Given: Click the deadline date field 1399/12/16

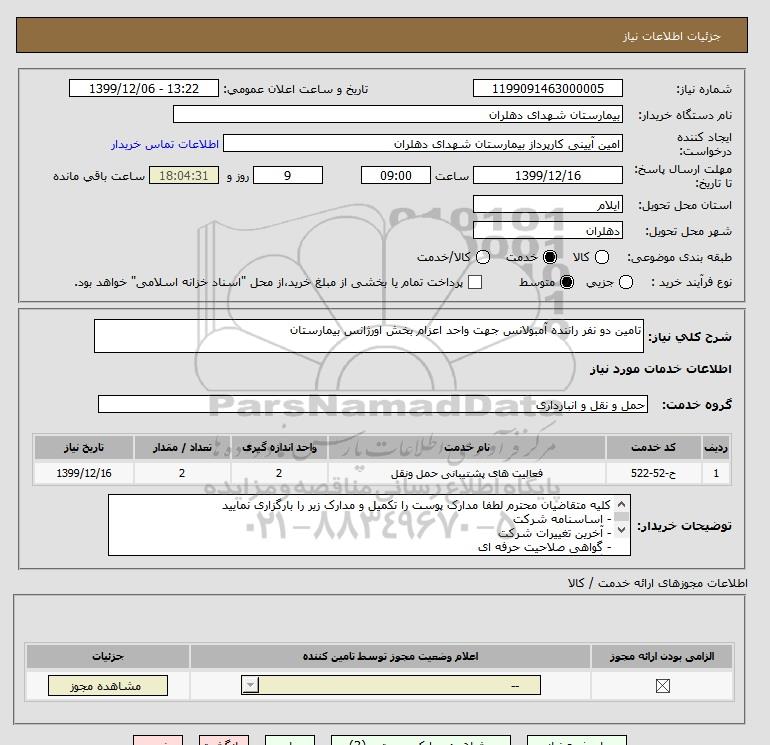Looking at the screenshot, I should click(x=548, y=175).
